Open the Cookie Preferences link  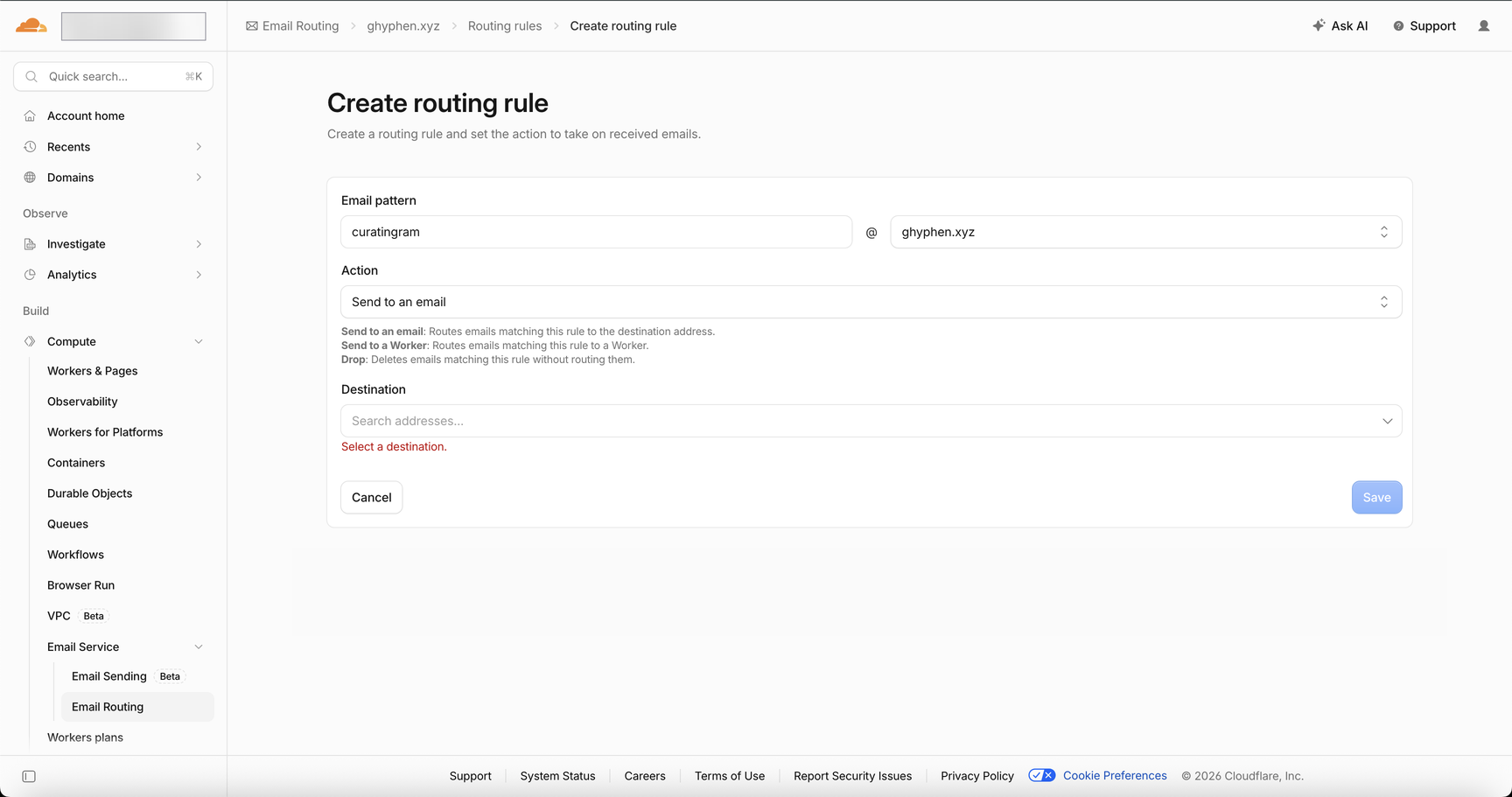[x=1115, y=776]
